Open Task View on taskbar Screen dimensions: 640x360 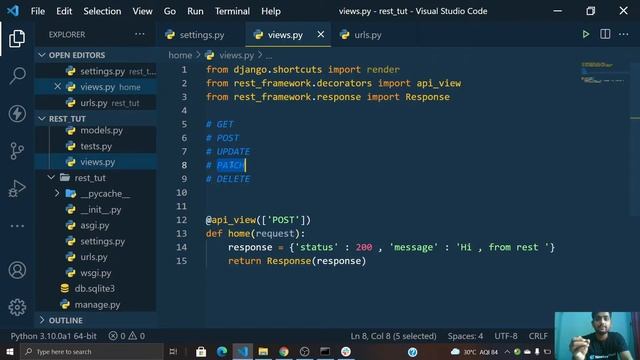tap(173, 351)
